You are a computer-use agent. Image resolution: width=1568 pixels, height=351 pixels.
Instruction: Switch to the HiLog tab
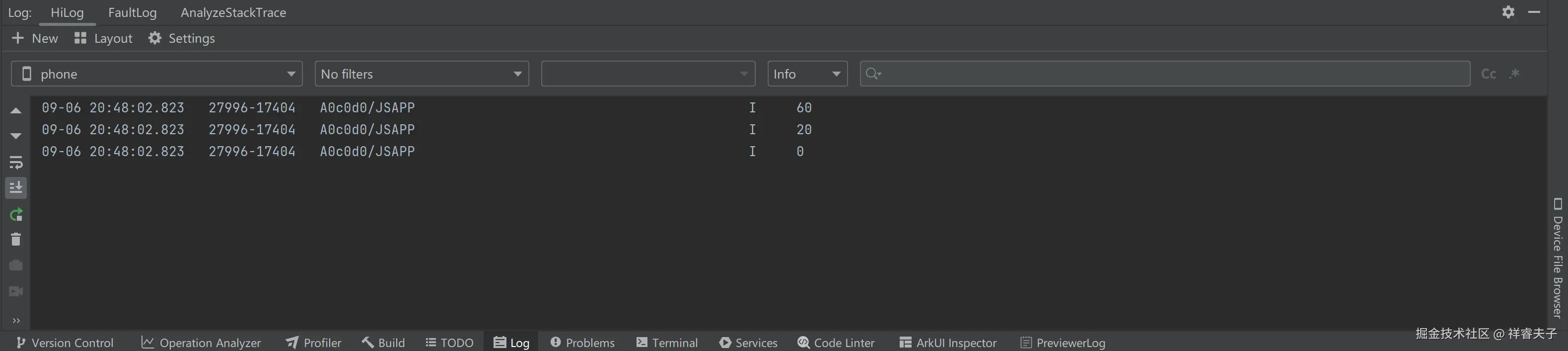(x=67, y=12)
